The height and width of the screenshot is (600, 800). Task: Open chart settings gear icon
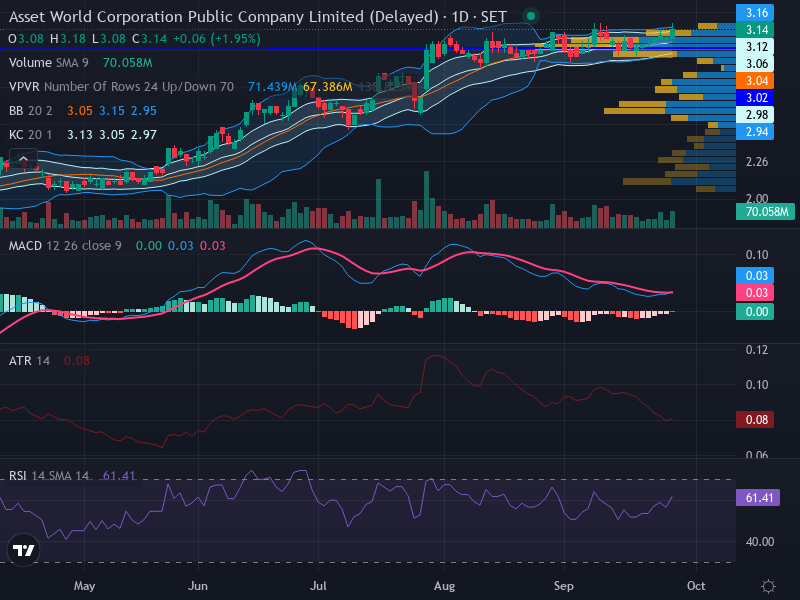pyautogui.click(x=768, y=586)
